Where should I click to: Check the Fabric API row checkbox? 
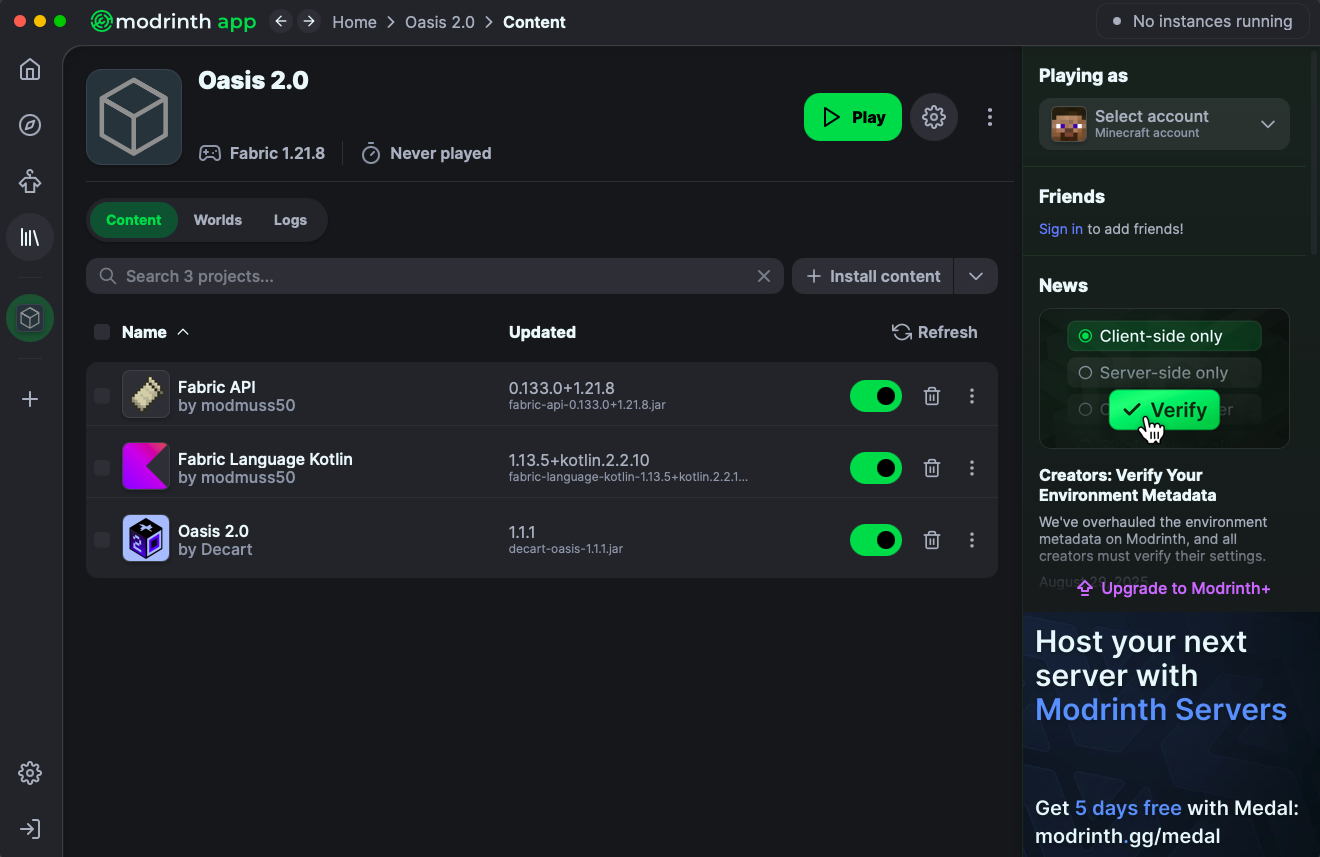click(102, 396)
